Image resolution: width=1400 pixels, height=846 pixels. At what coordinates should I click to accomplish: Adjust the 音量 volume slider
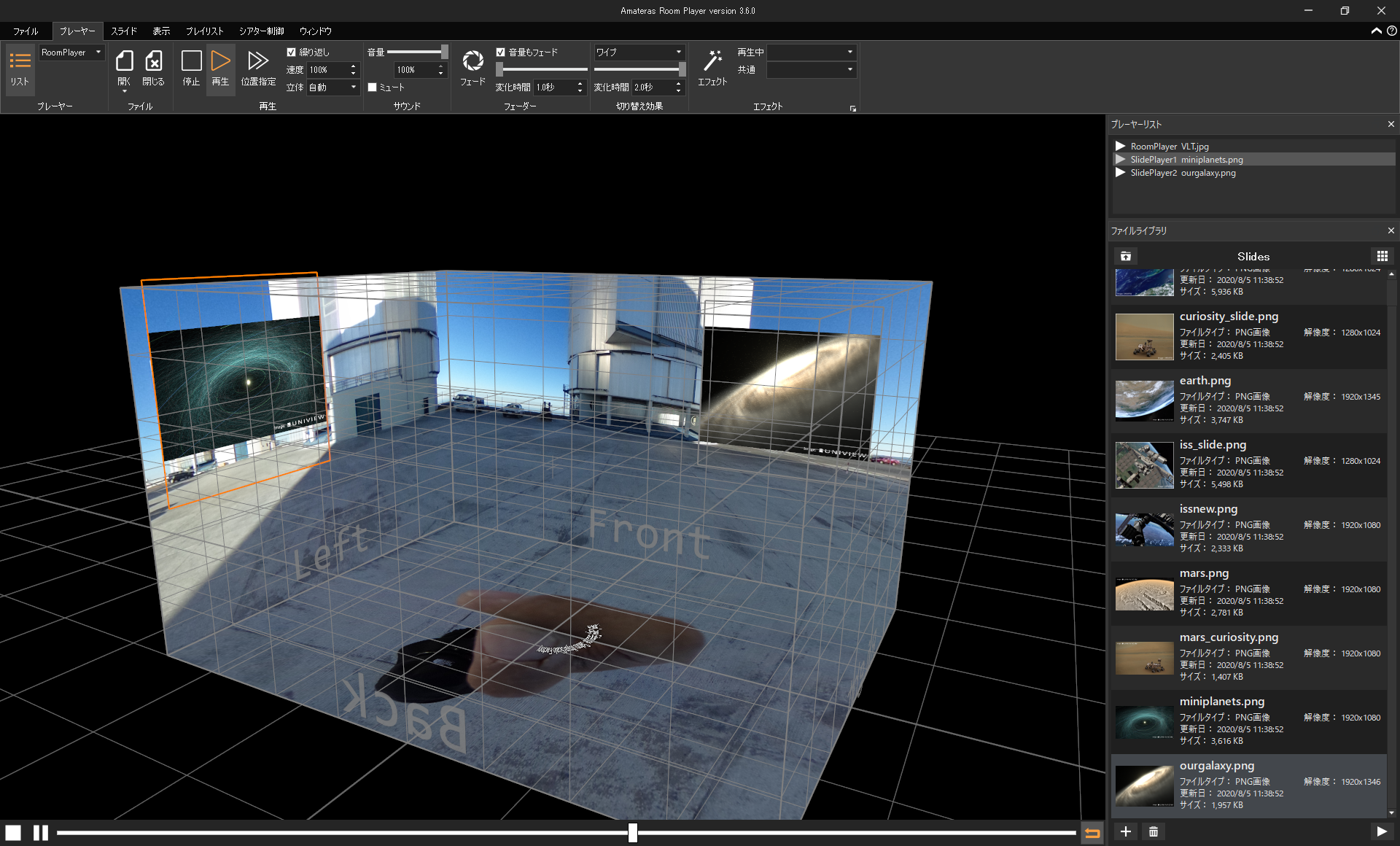tap(417, 52)
